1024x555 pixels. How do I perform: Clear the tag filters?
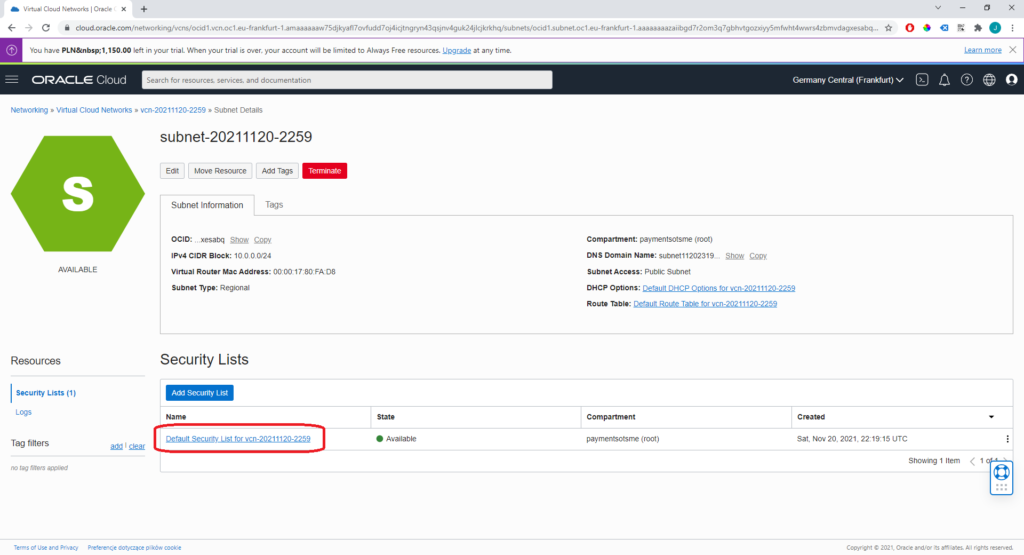(136, 446)
